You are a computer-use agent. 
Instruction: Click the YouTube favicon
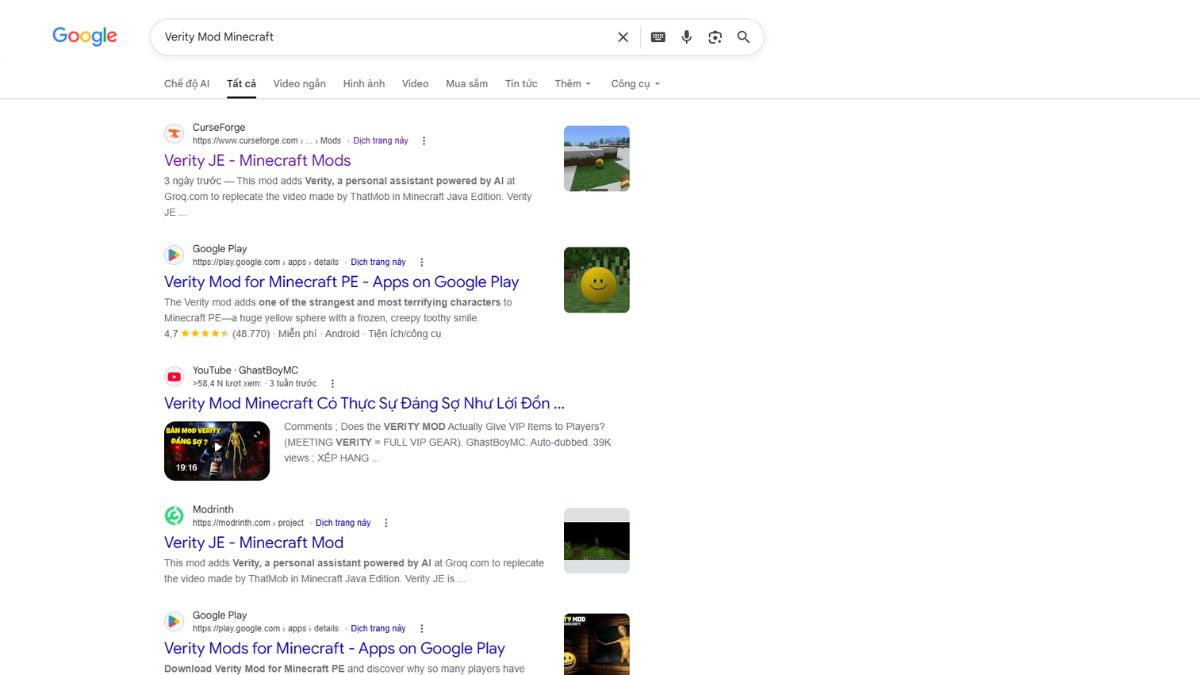[174, 376]
